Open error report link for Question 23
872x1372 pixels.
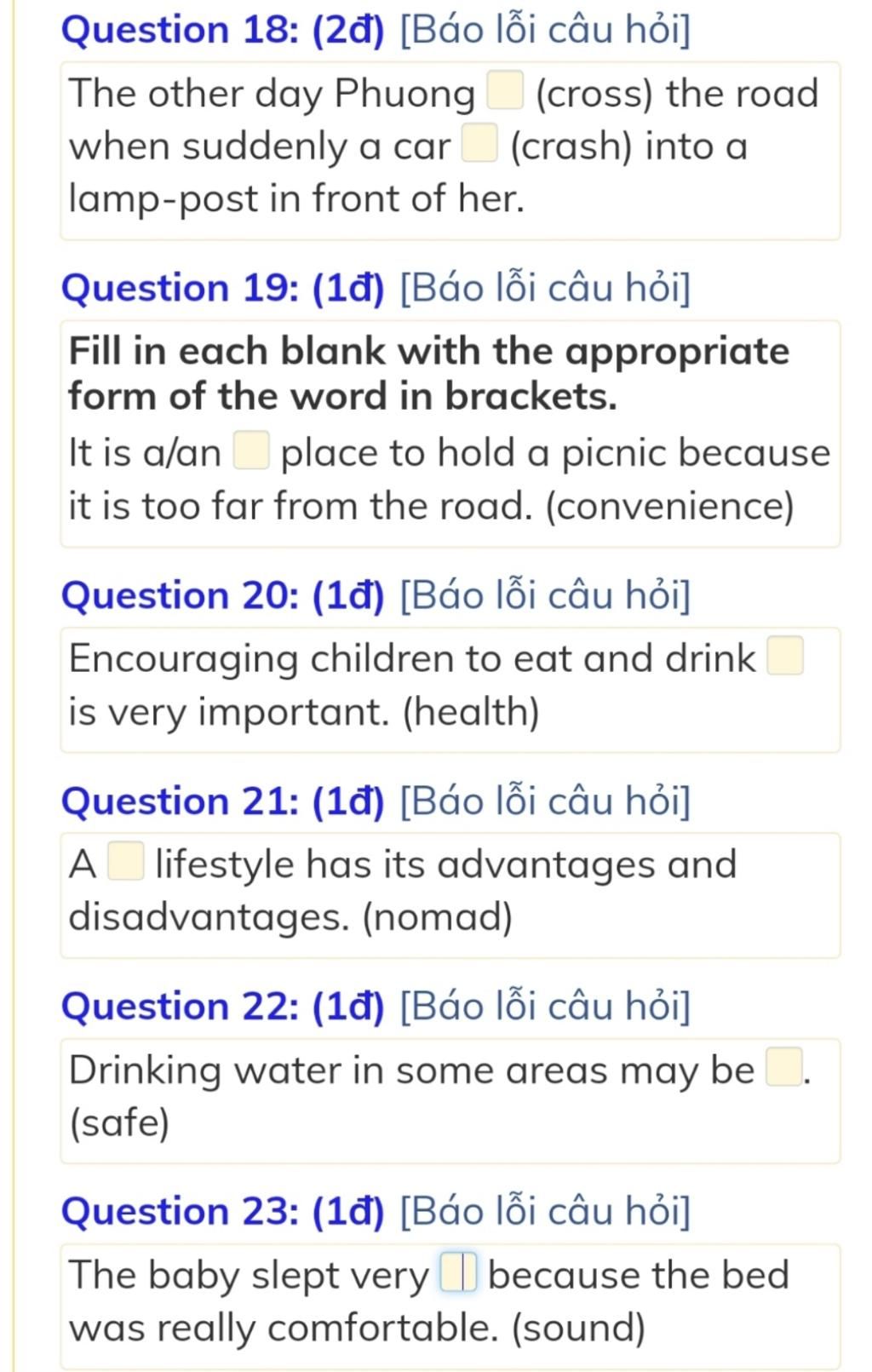545,1211
